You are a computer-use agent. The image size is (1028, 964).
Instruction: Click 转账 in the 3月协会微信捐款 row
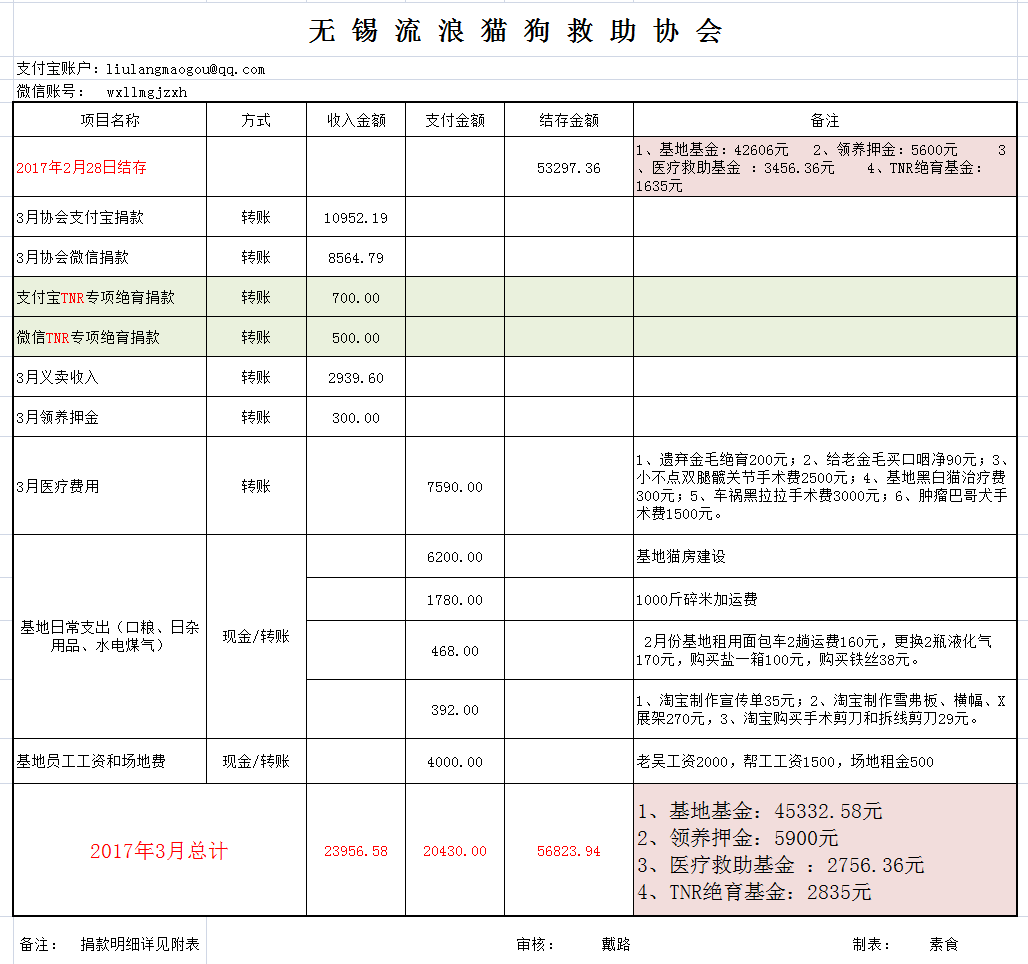256,257
